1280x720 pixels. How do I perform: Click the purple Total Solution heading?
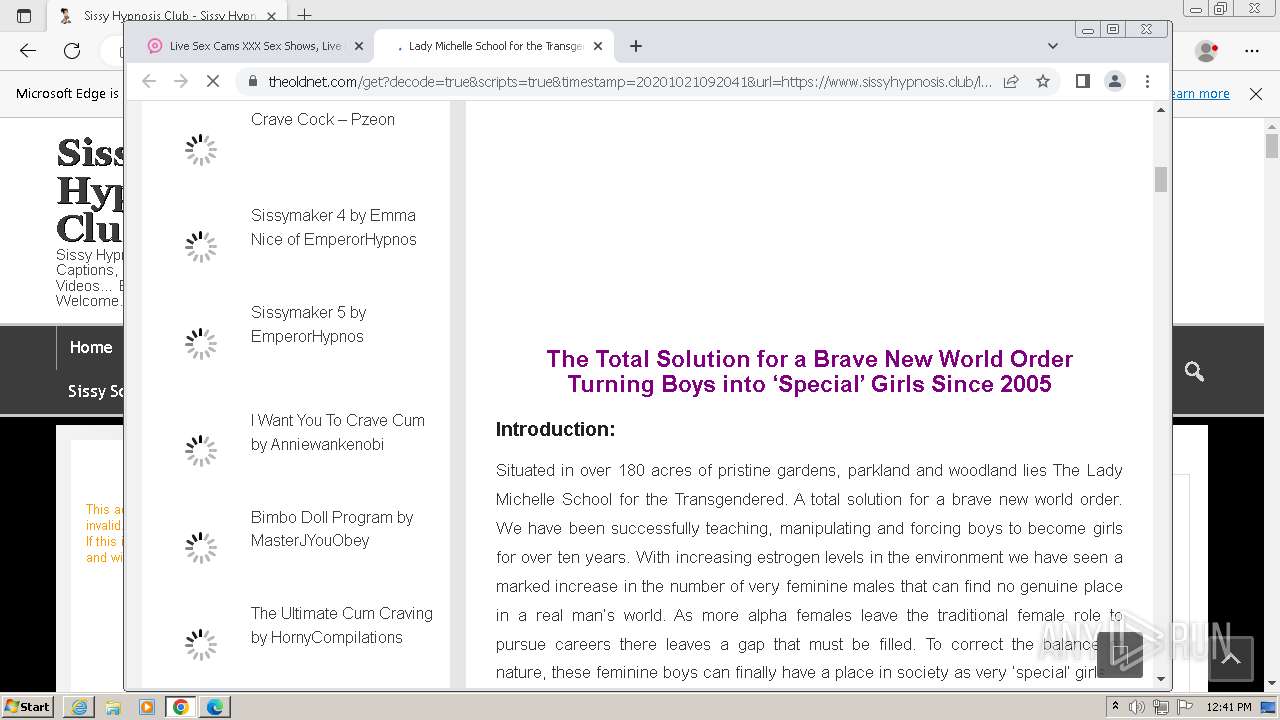(x=809, y=371)
